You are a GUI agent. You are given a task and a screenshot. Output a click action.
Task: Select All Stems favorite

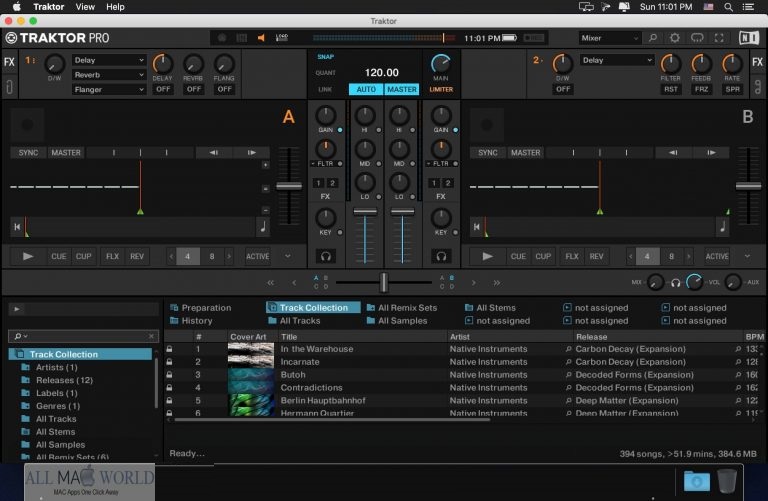click(490, 308)
